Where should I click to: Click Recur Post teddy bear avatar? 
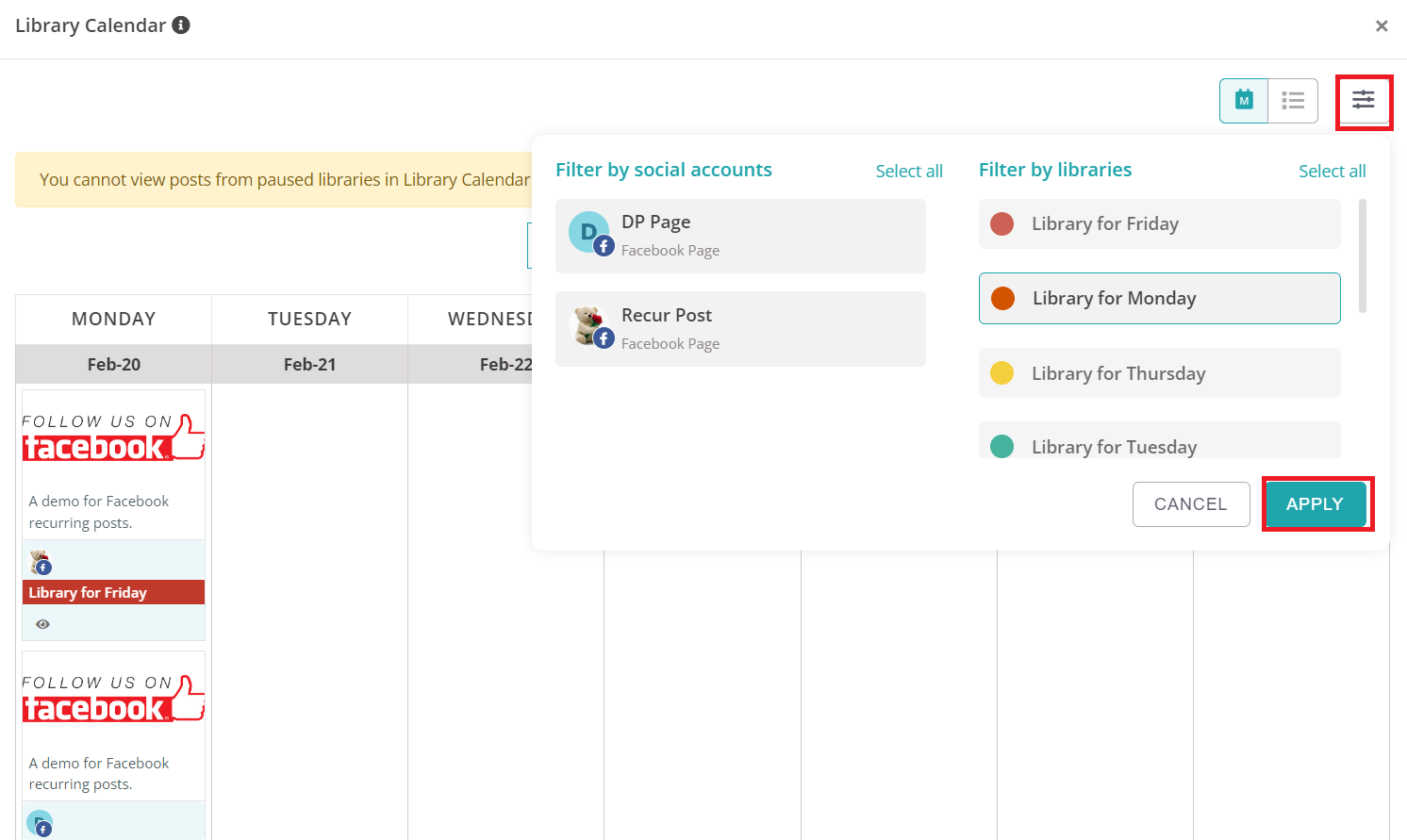(590, 326)
